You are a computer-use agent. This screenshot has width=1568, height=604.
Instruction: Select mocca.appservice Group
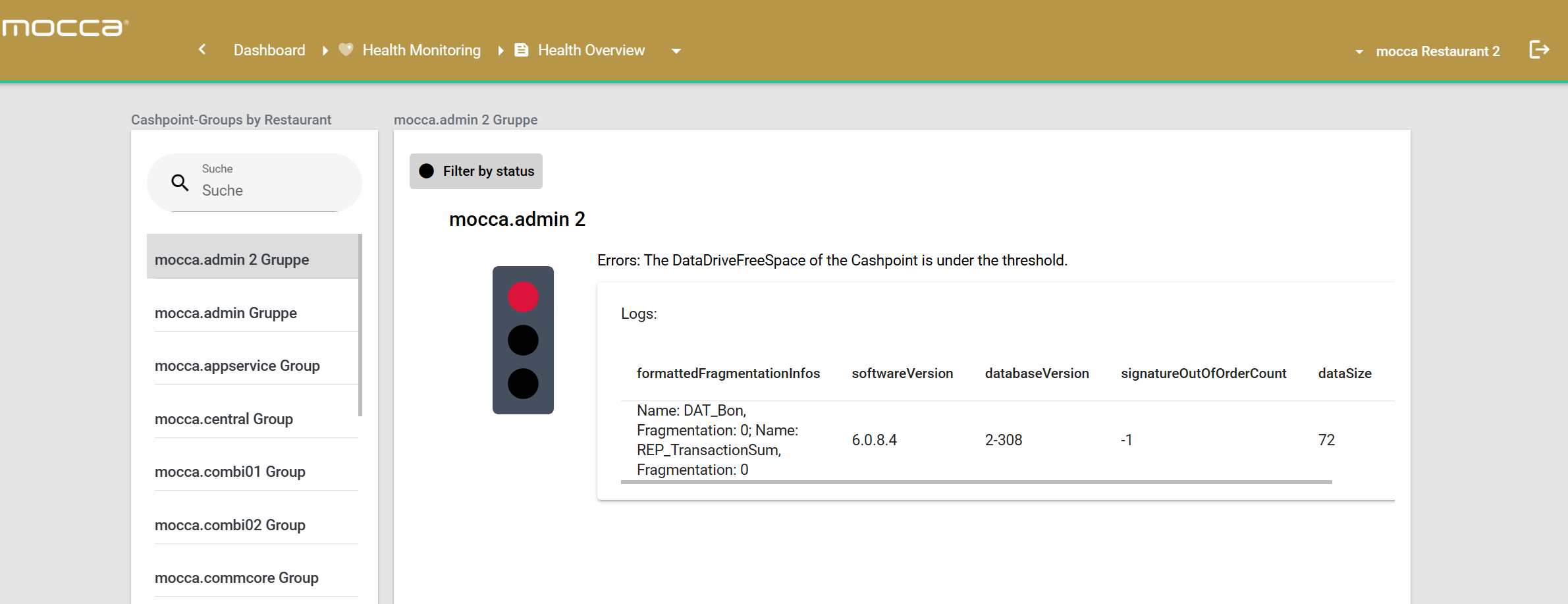(256, 366)
